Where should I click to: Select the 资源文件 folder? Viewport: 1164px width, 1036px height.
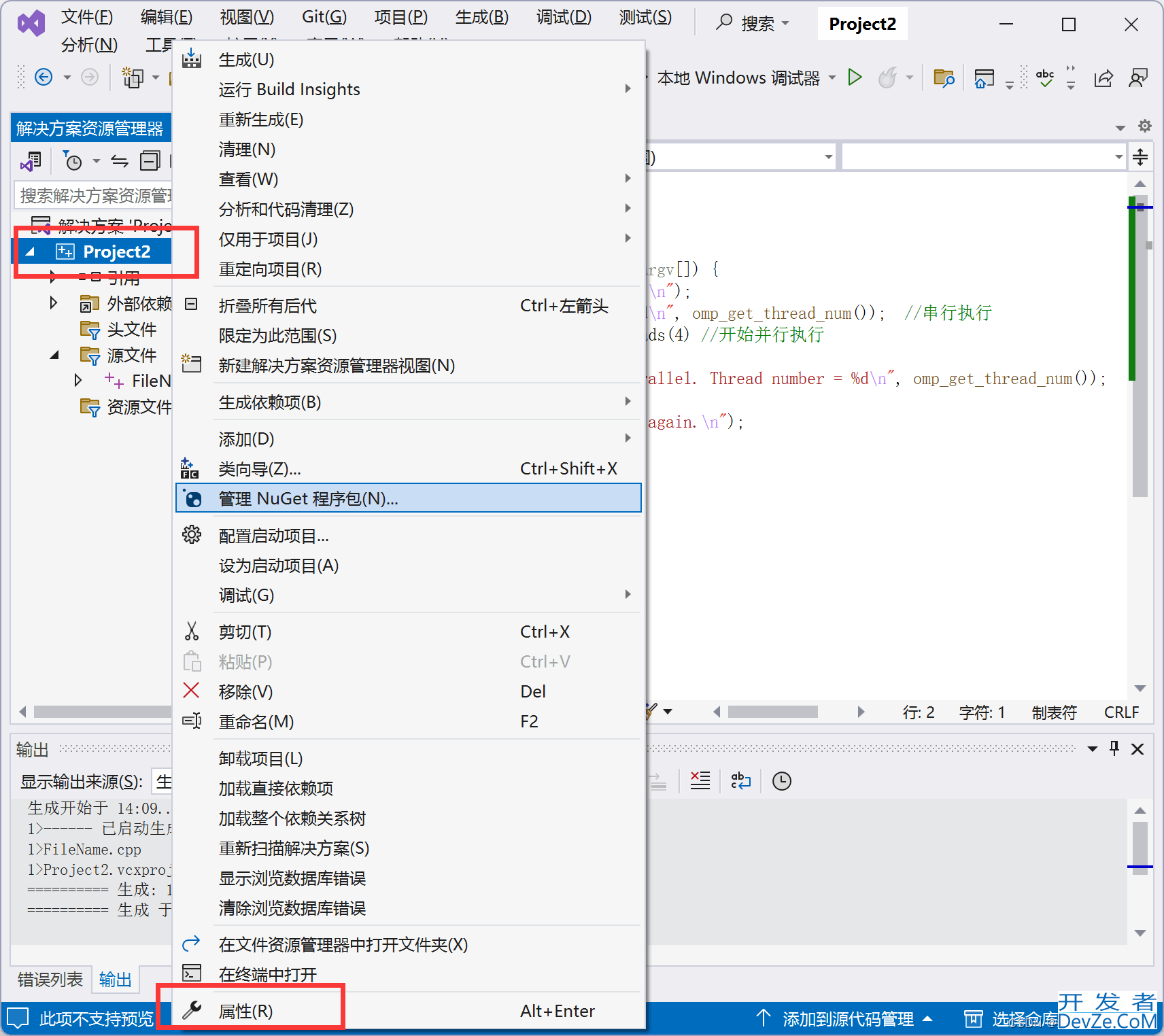coord(126,407)
